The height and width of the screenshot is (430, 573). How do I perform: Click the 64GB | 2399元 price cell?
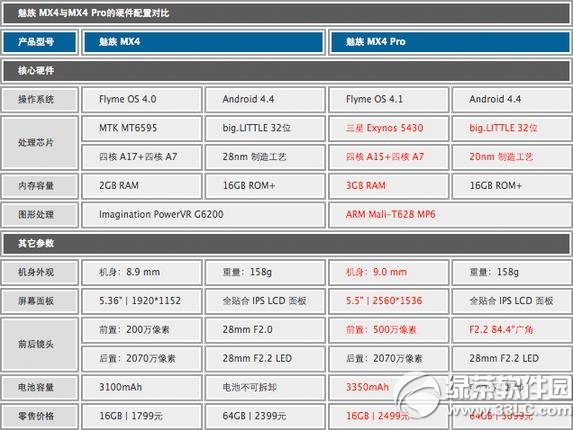(265, 416)
